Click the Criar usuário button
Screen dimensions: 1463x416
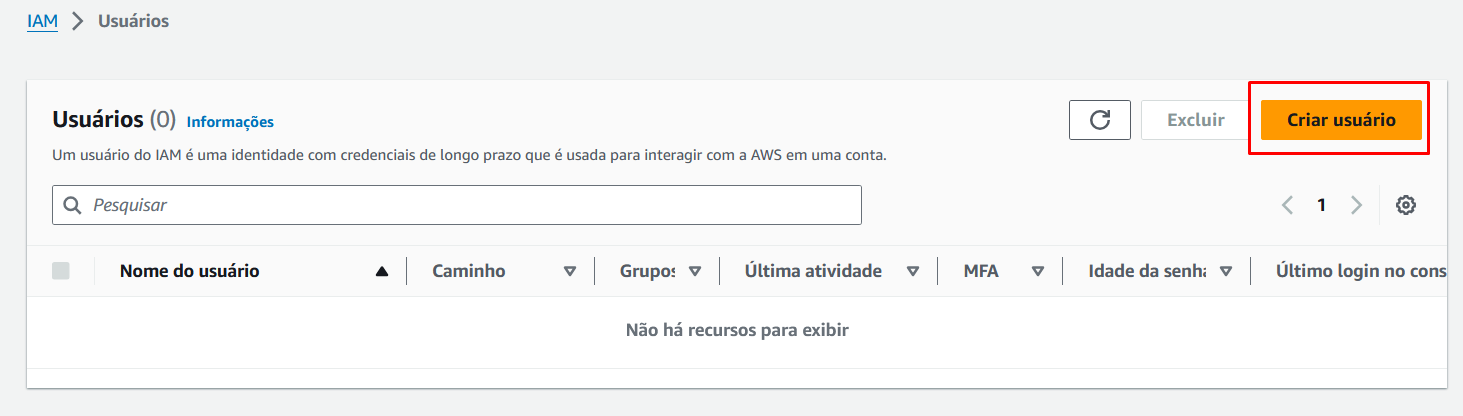(1341, 120)
